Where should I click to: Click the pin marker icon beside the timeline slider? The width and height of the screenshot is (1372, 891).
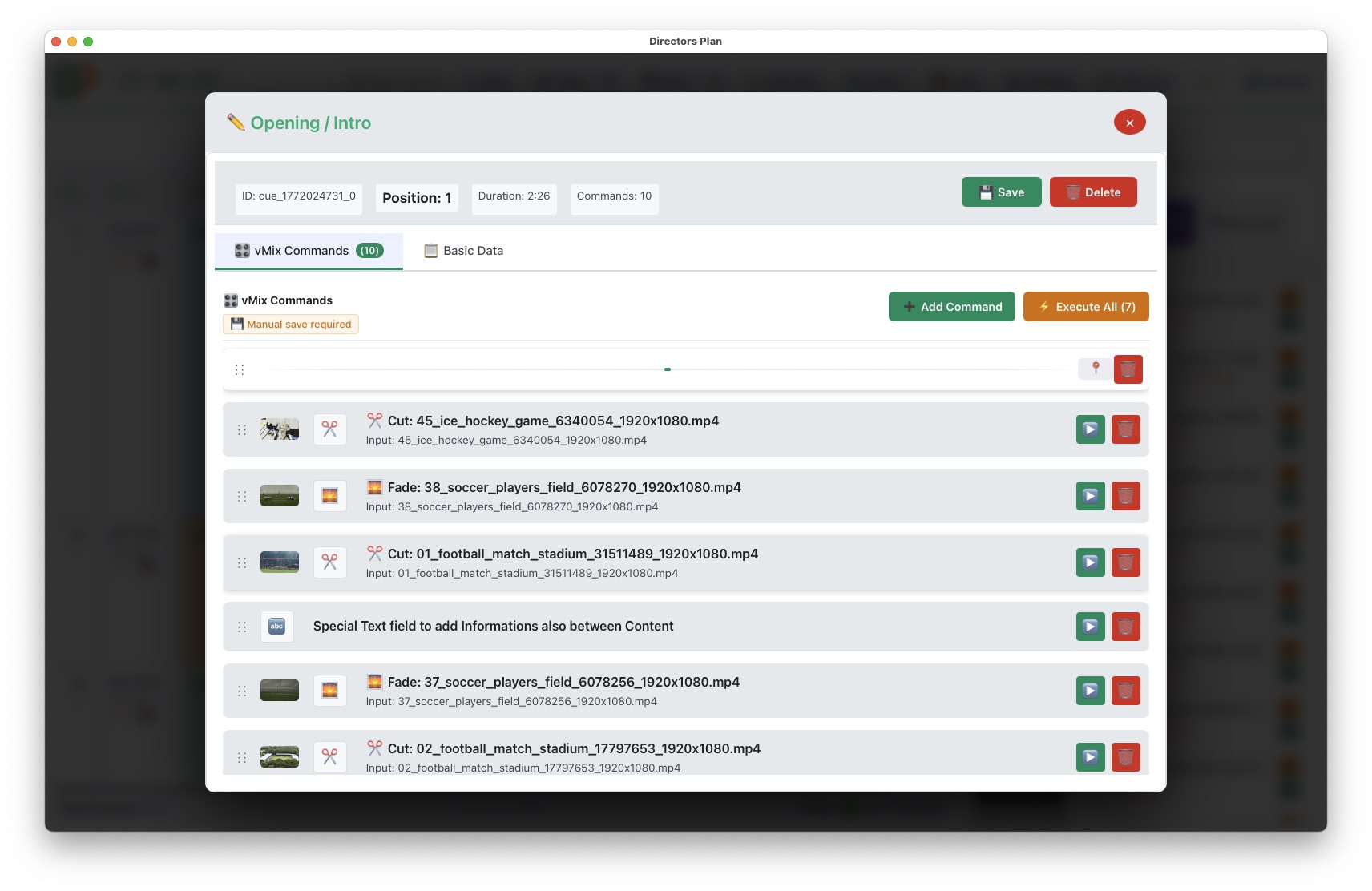pyautogui.click(x=1094, y=369)
